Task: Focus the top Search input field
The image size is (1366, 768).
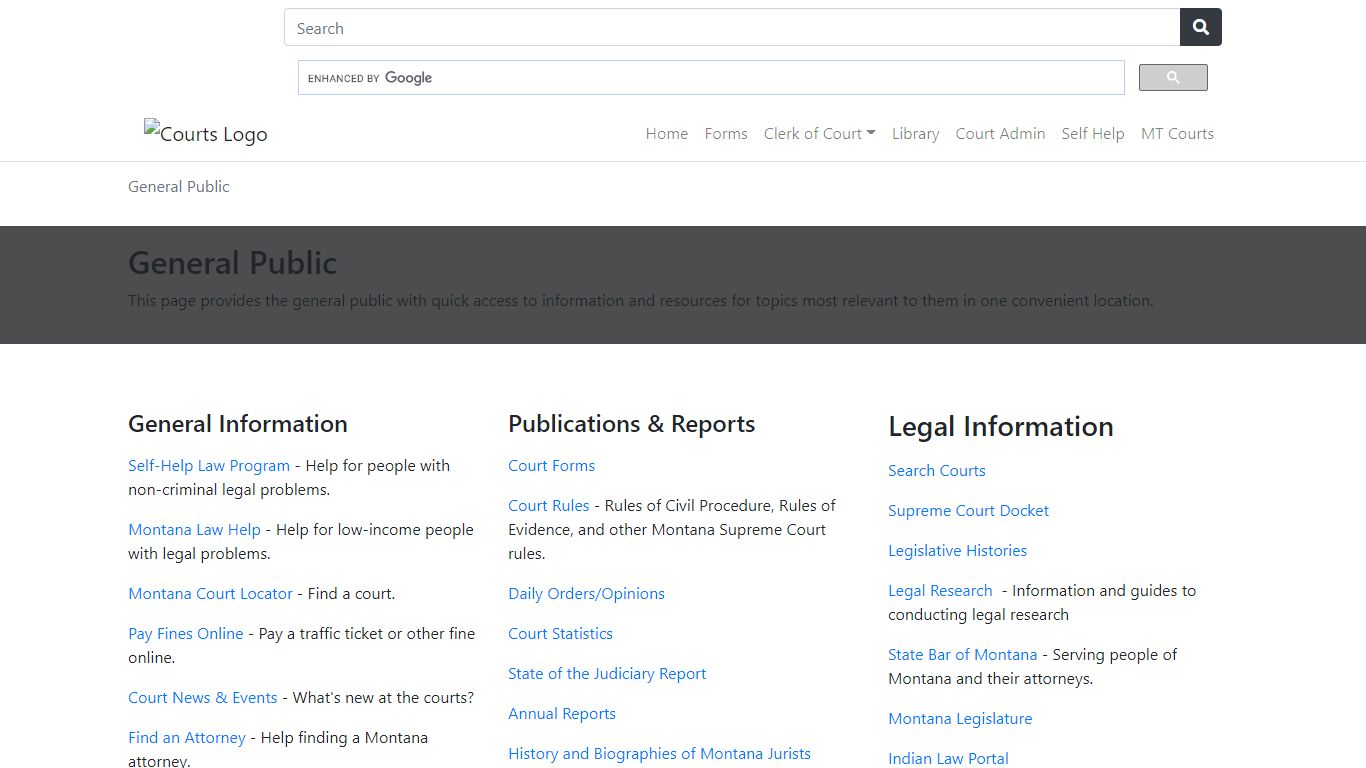Action: coord(732,28)
